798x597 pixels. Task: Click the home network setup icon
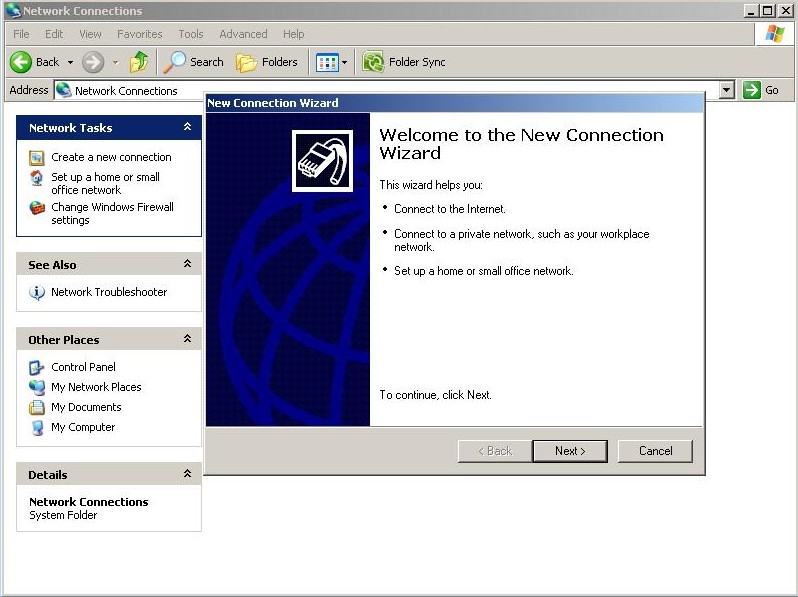tap(37, 178)
